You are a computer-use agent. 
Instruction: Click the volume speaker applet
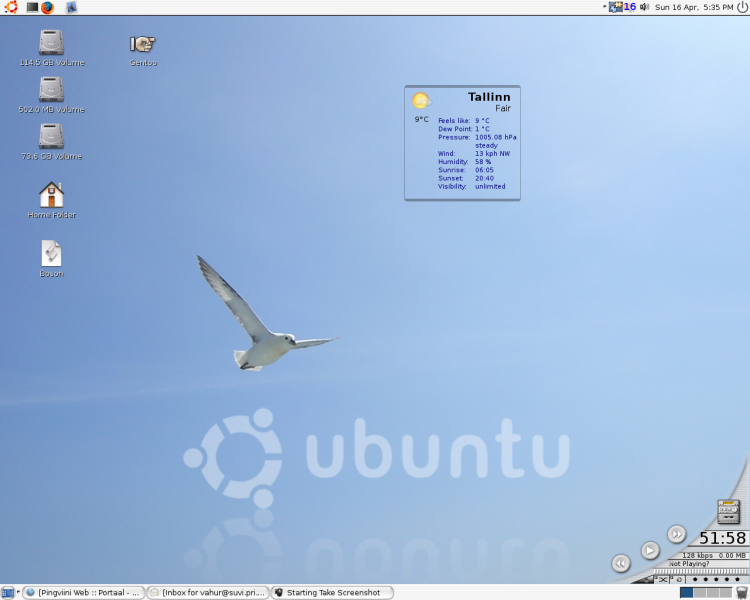point(644,7)
